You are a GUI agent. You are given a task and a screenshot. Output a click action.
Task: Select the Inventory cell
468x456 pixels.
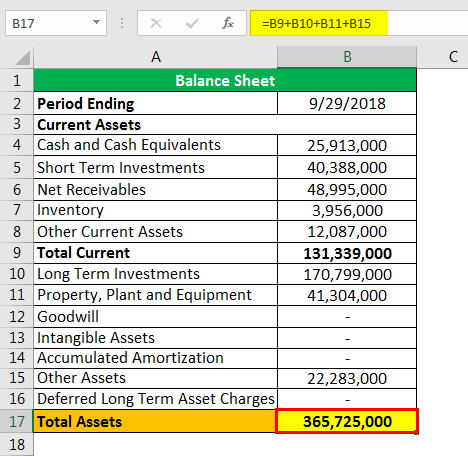click(x=155, y=210)
